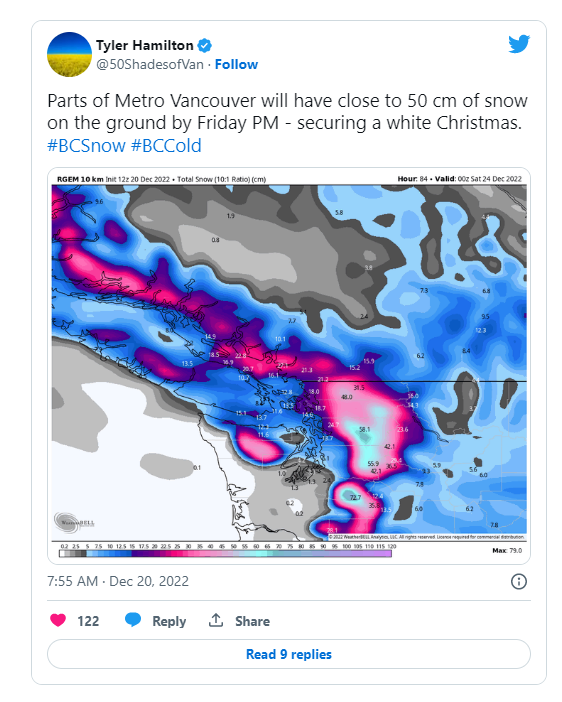Click the blue verified badge
Screen dimensions: 562x702
click(x=205, y=46)
